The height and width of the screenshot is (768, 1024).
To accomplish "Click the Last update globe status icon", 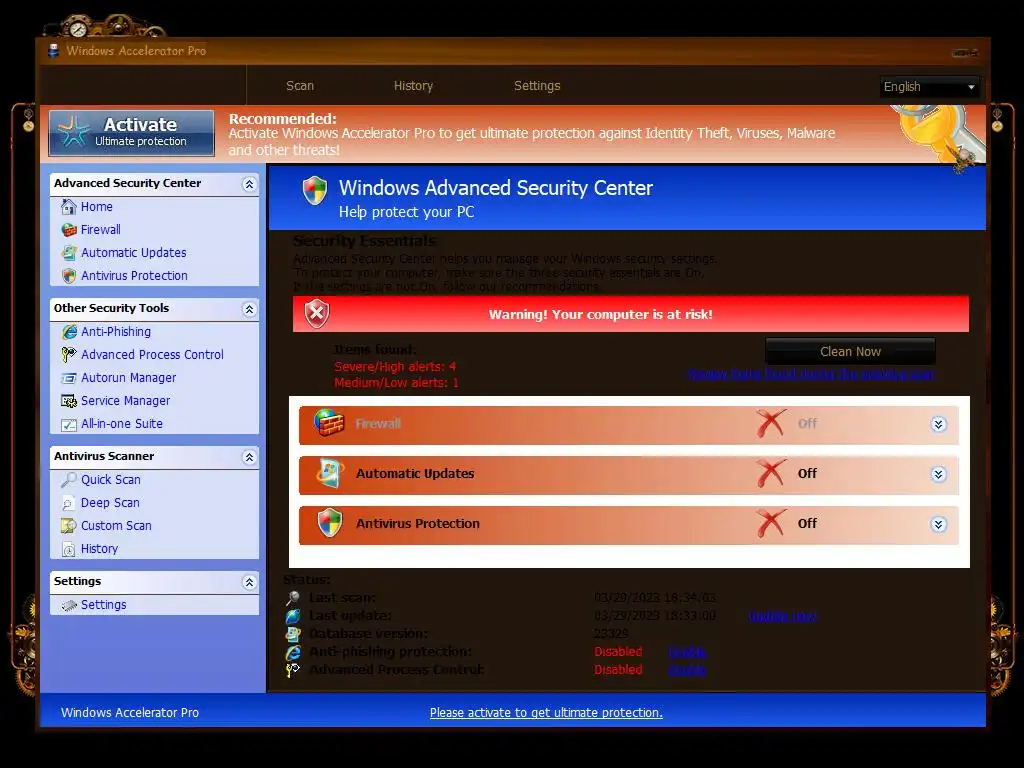I will [293, 616].
